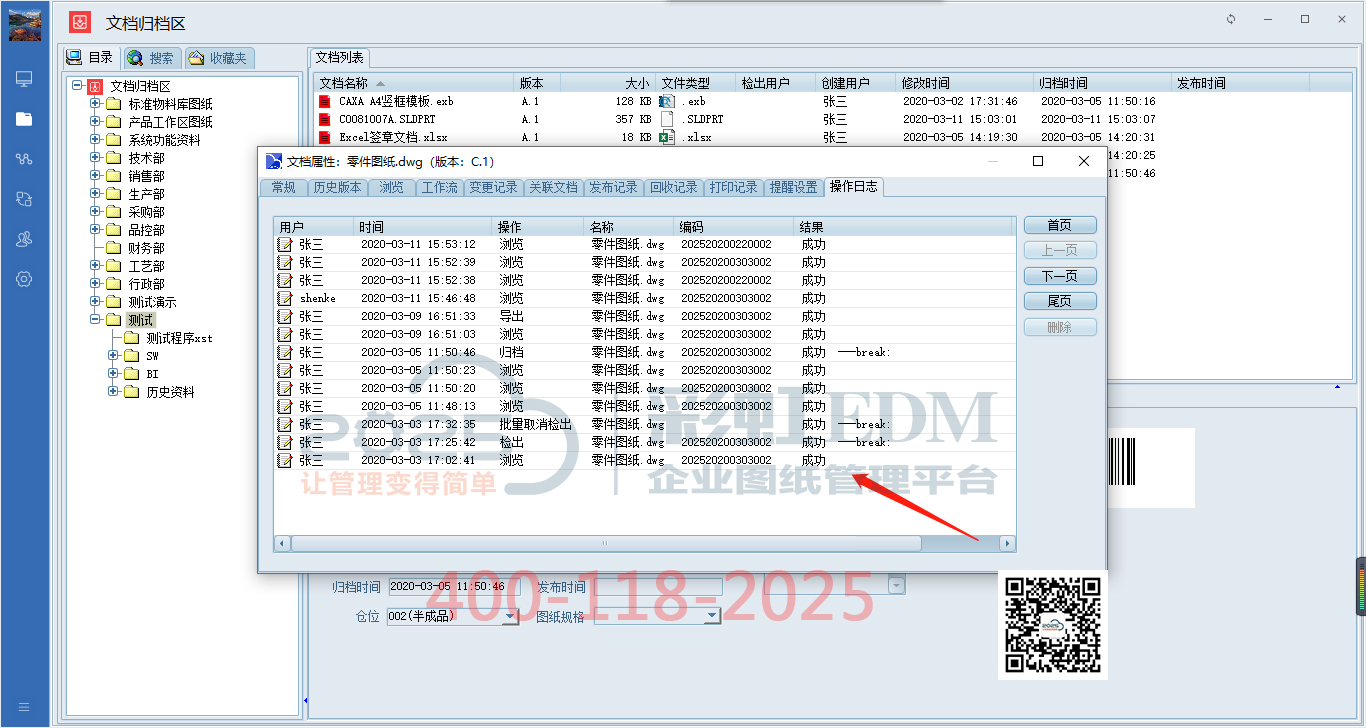Screen dimensions: 1366x728
Task: Click the log icon of the 15:53:12 entry
Action: click(x=285, y=244)
